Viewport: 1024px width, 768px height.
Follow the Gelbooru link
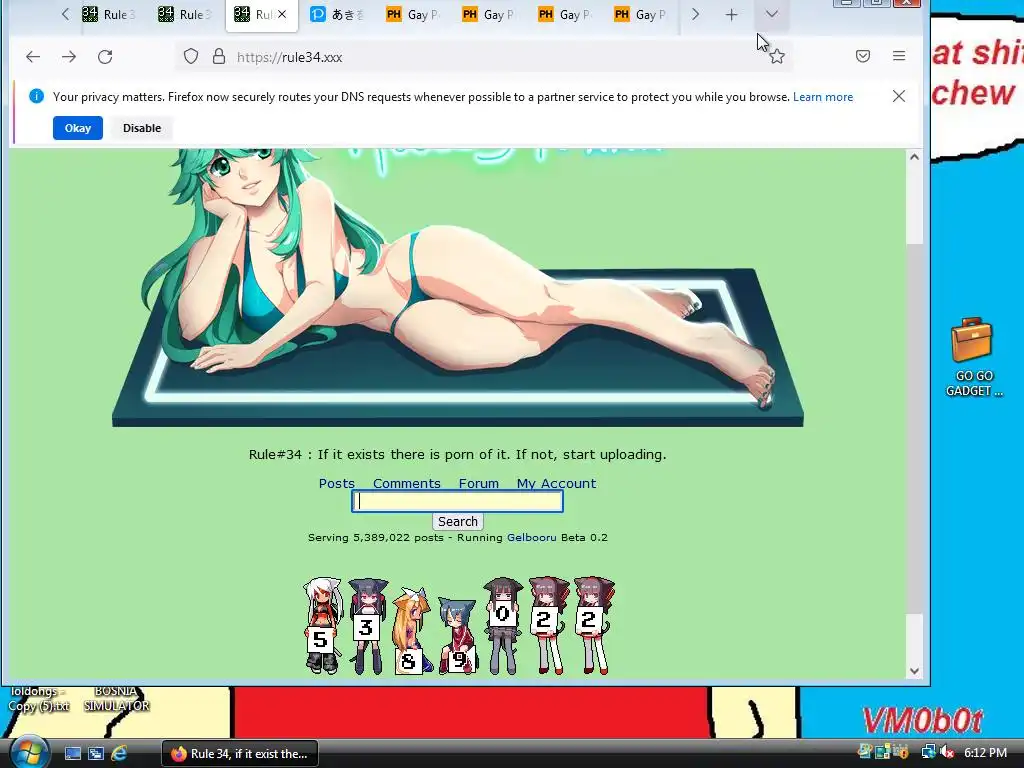click(532, 537)
